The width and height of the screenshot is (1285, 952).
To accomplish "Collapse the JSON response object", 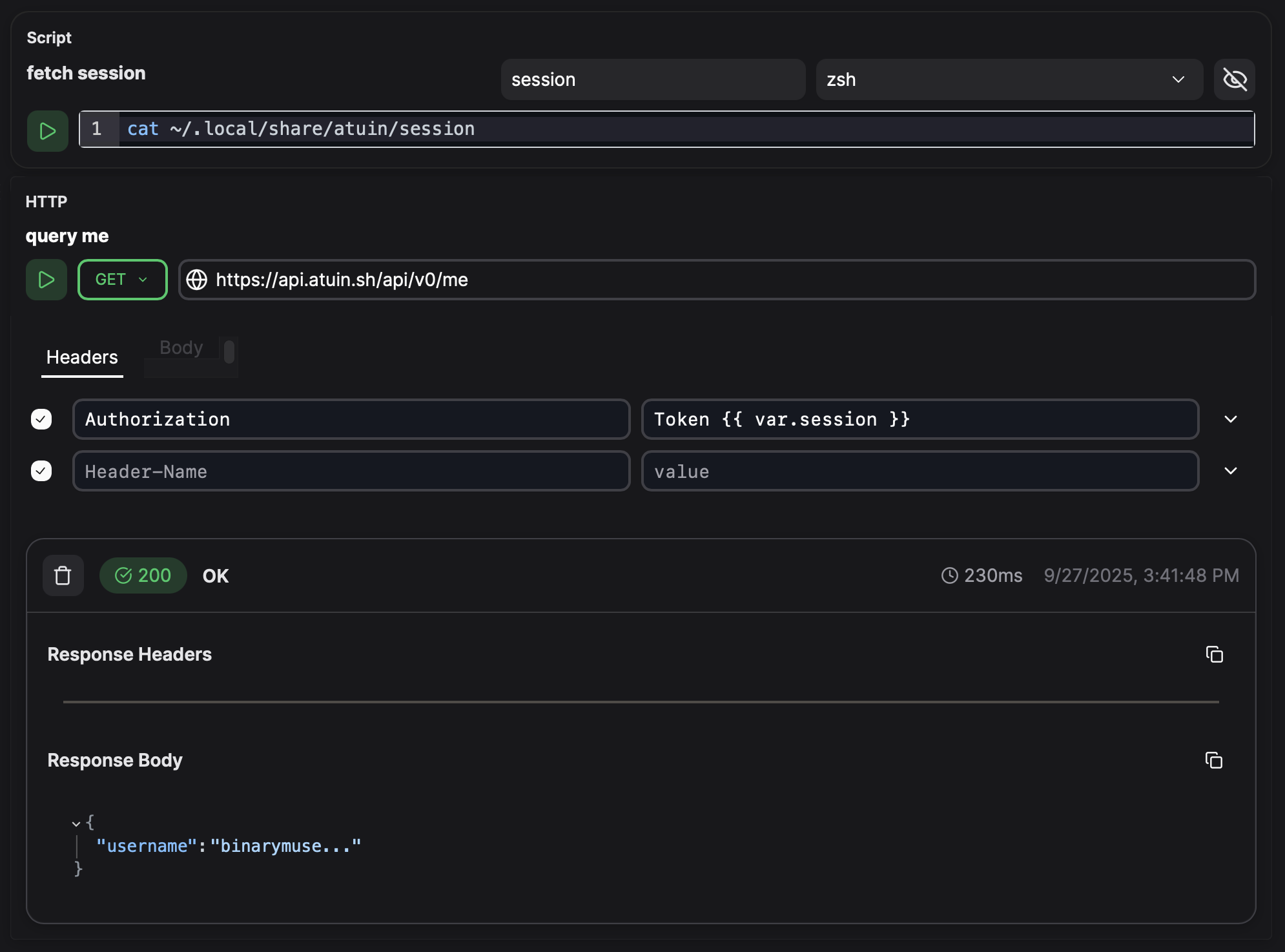I will [x=76, y=823].
